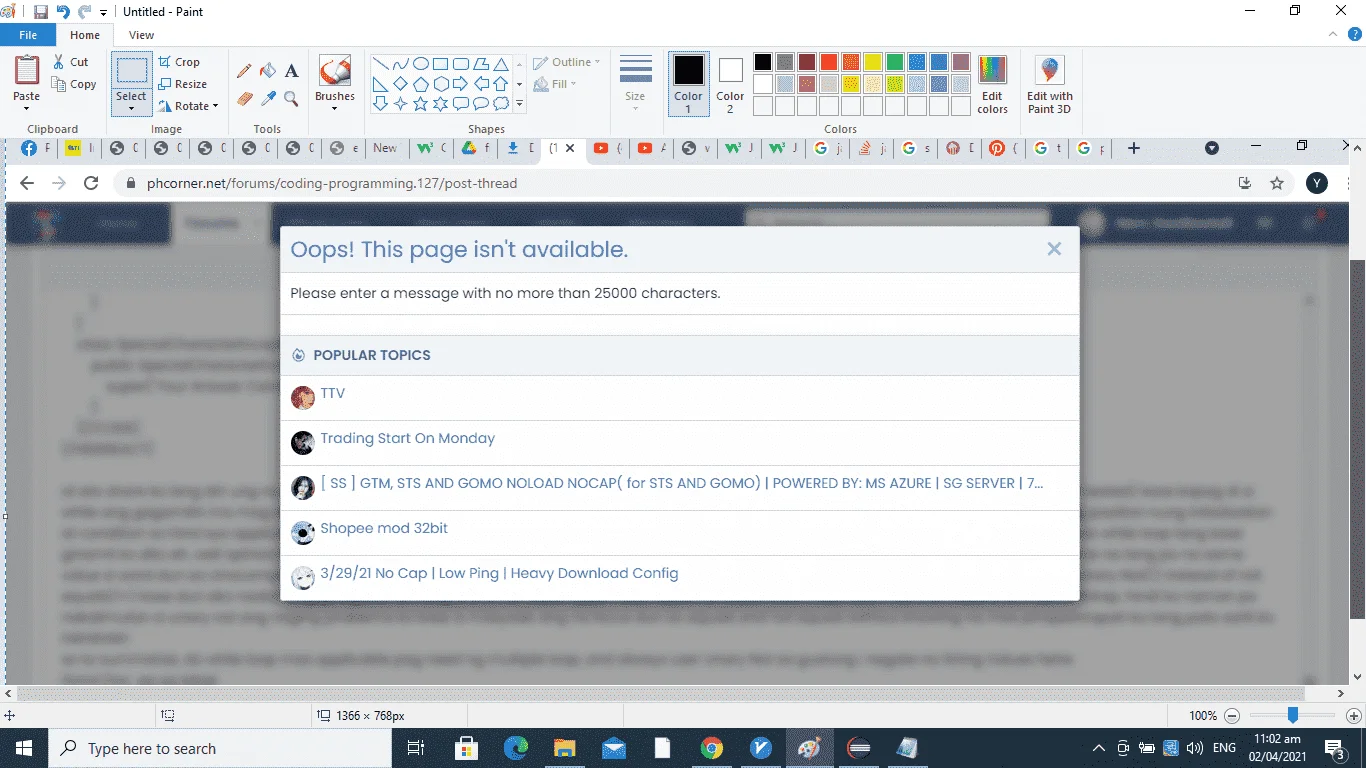The width and height of the screenshot is (1366, 768).
Task: Choose the Oval shape
Action: pos(421,63)
